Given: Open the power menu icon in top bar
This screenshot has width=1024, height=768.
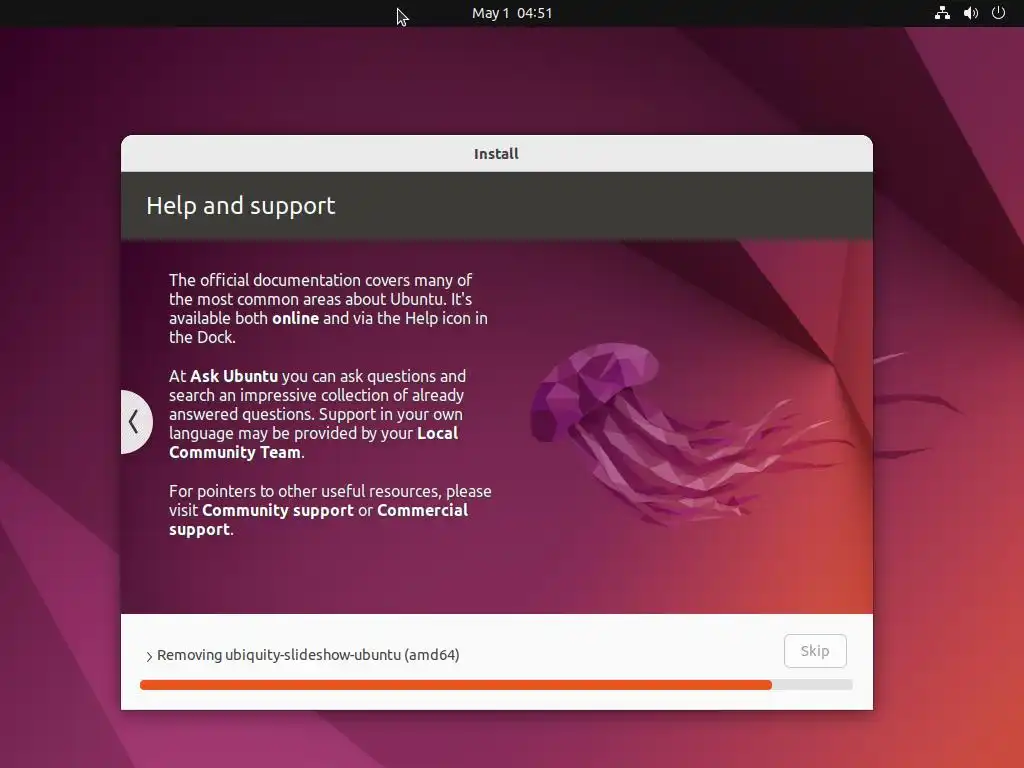Looking at the screenshot, I should (998, 12).
